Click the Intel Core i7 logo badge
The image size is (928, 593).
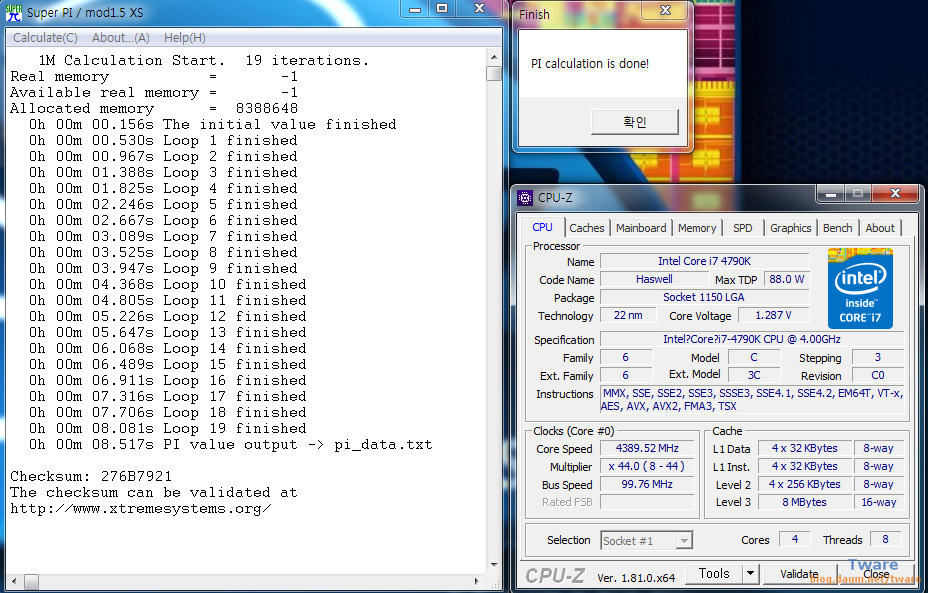(x=860, y=289)
